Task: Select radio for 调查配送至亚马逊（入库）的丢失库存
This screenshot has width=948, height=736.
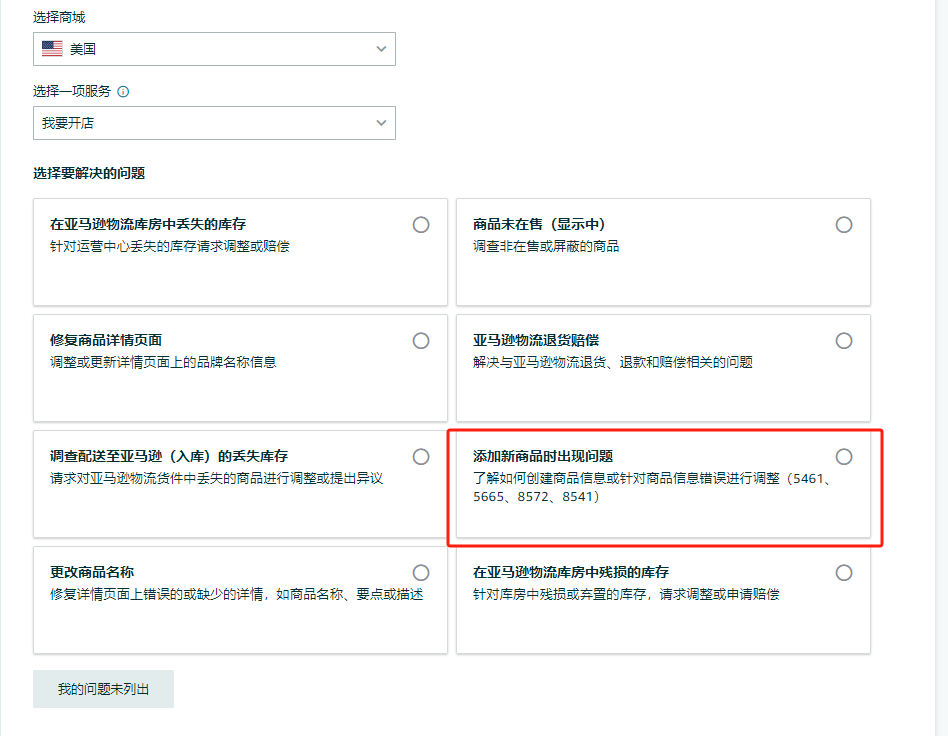Action: point(421,456)
